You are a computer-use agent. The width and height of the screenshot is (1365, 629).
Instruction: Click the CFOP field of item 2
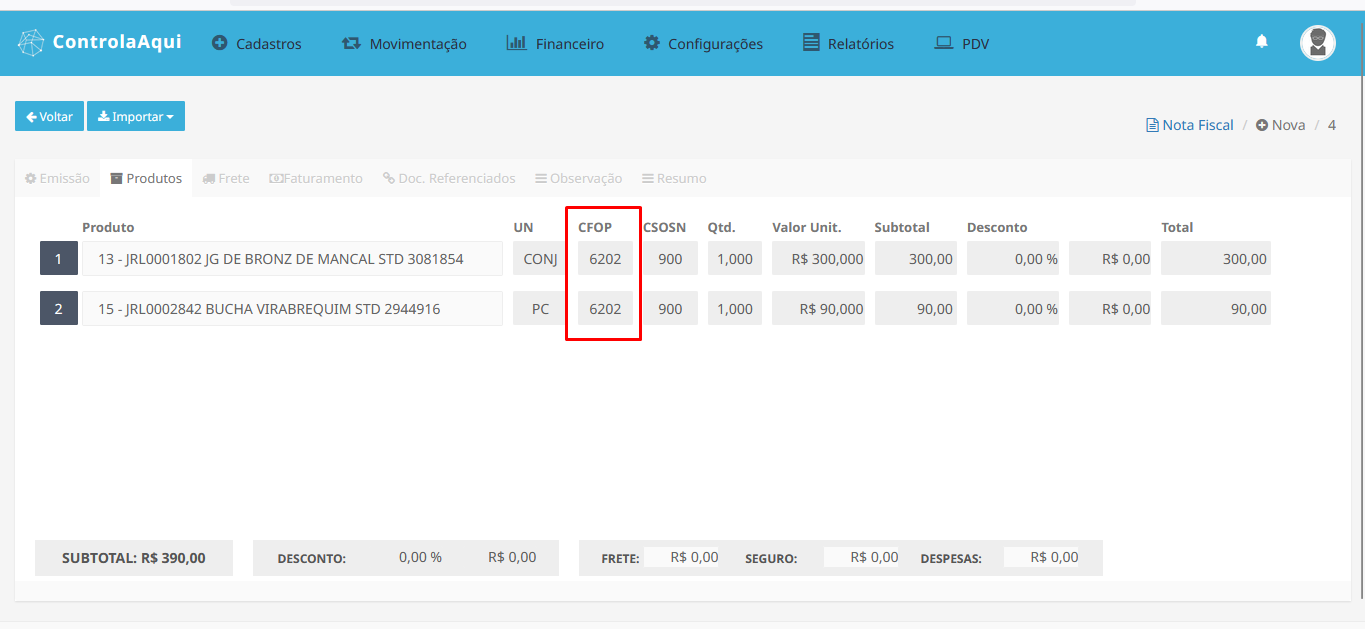[605, 309]
